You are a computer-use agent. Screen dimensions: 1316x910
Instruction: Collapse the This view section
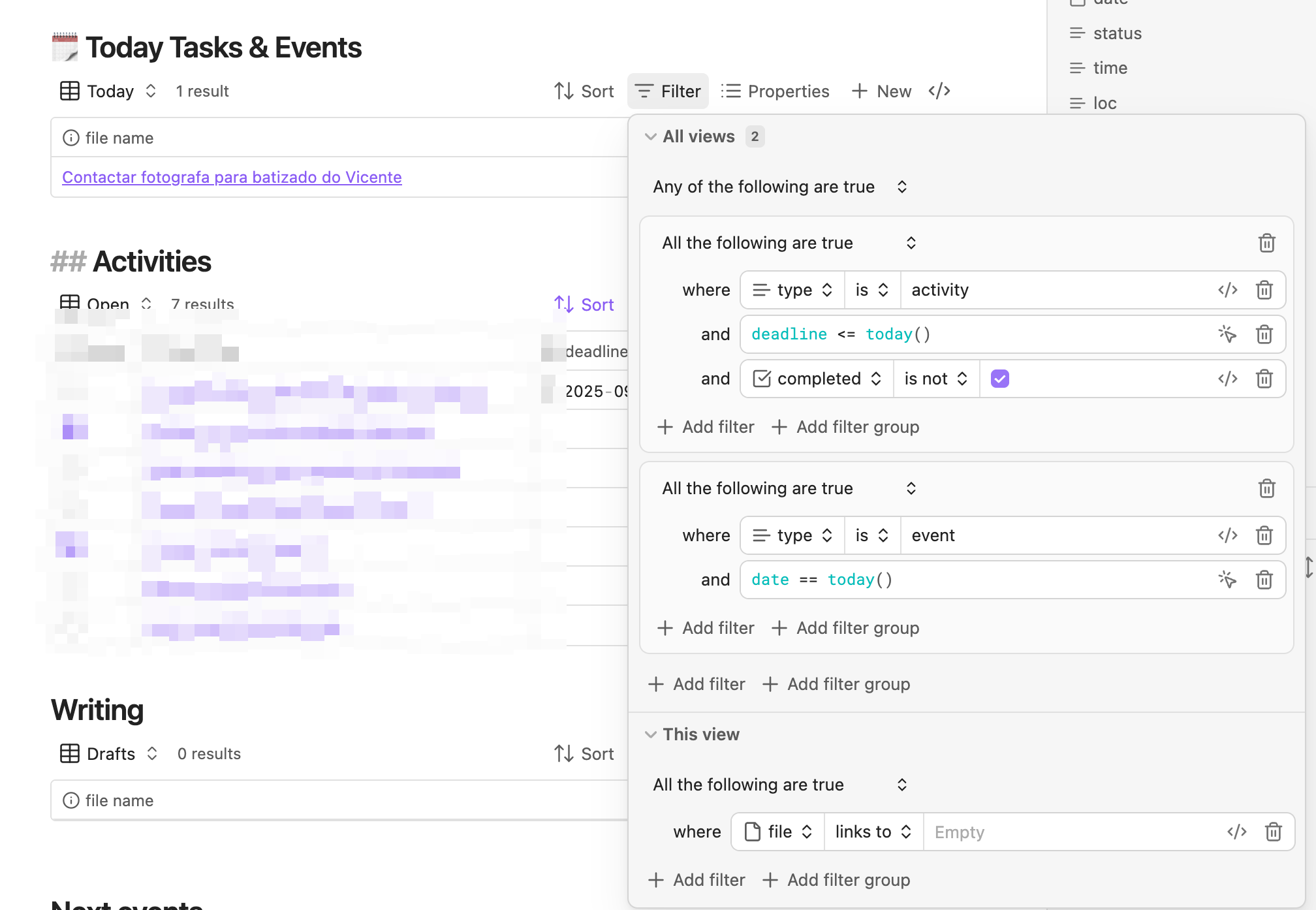click(x=650, y=734)
